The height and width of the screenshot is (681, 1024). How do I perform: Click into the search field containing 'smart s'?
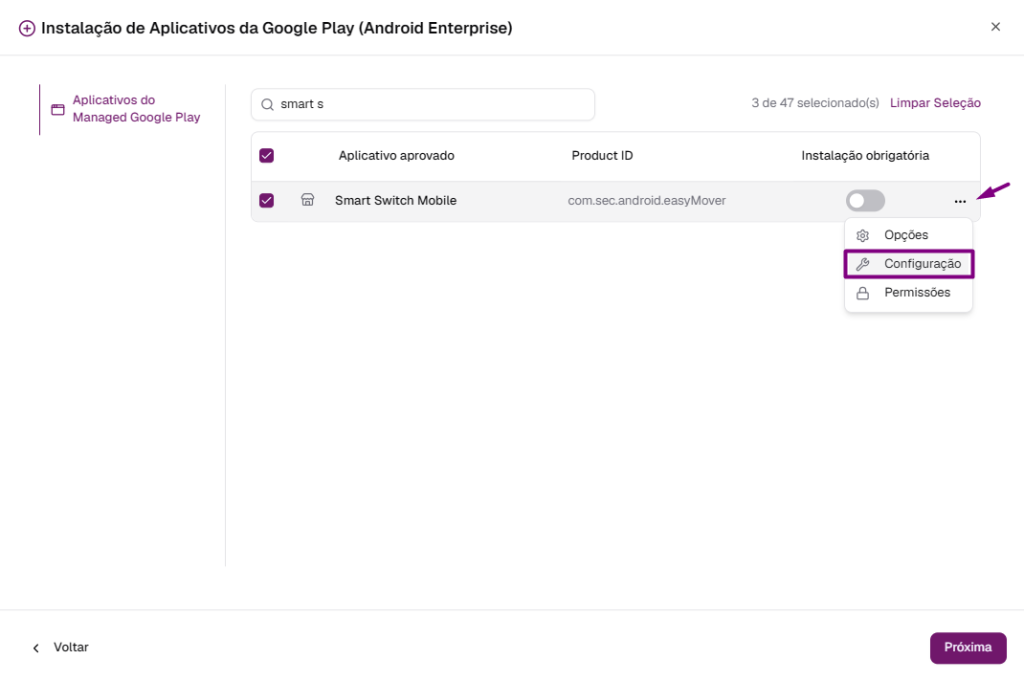click(x=423, y=104)
